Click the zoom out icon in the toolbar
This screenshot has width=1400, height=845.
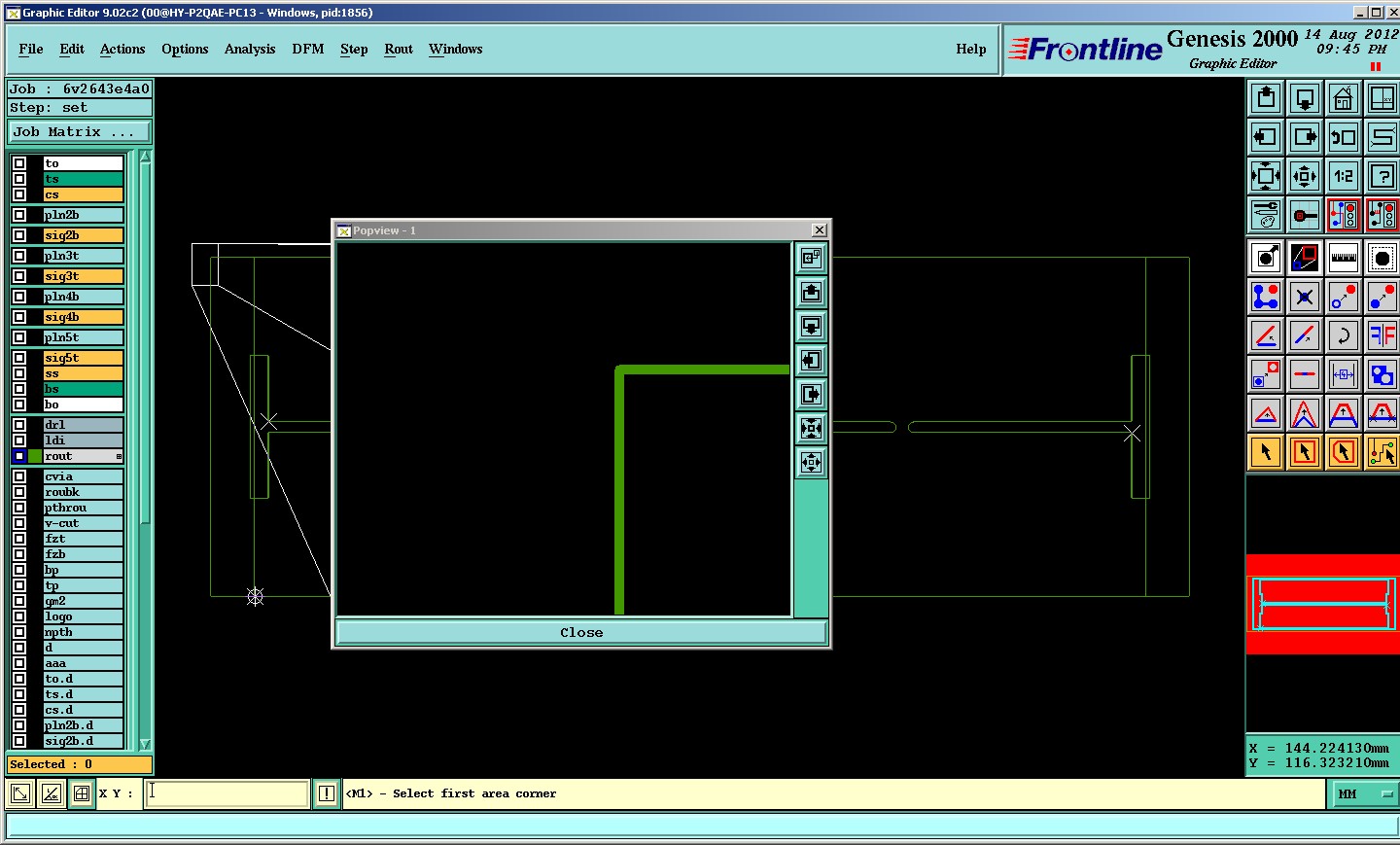1305,176
